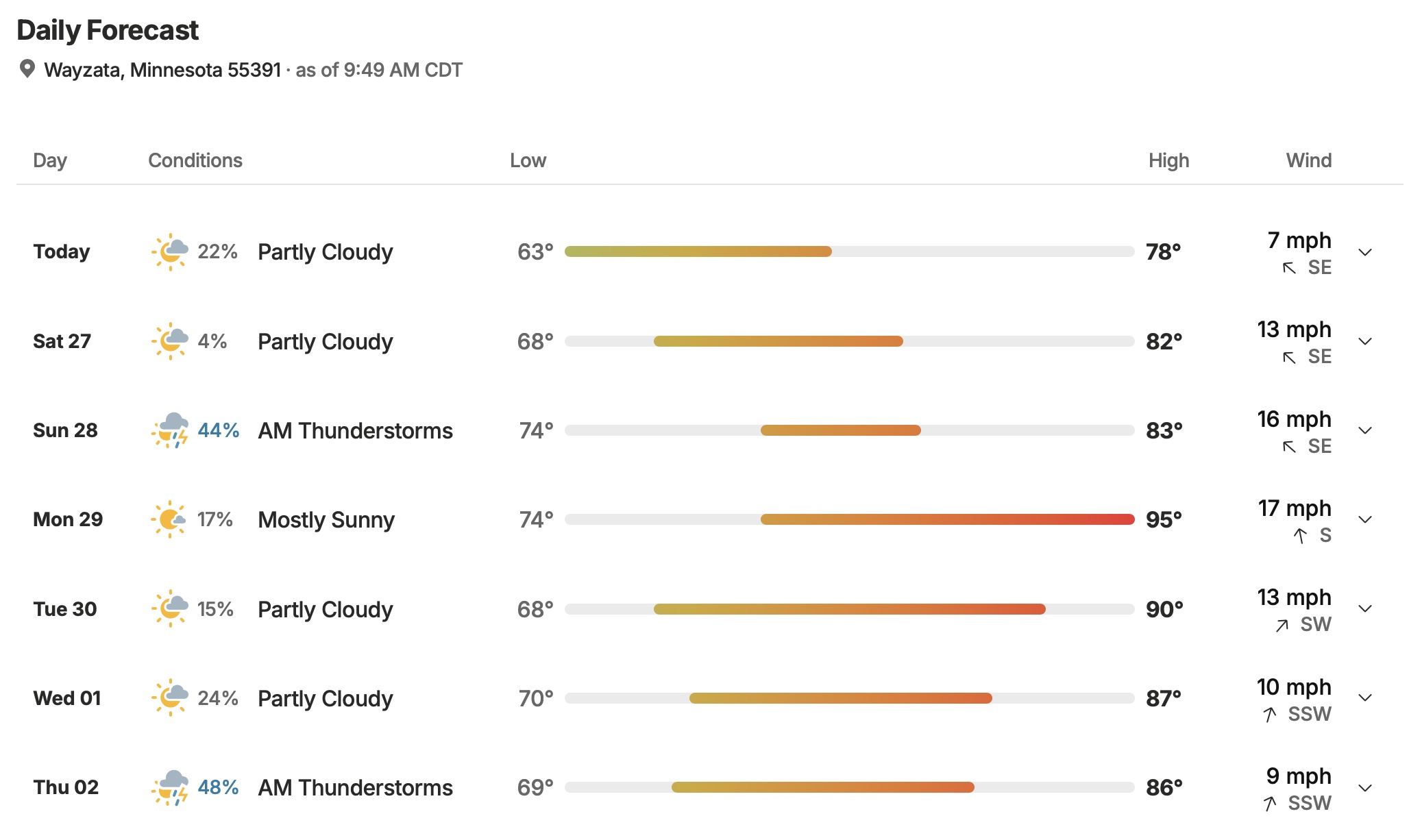Image resolution: width=1409 pixels, height=840 pixels.
Task: Click the location pin icon beside Wayzata
Action: click(x=27, y=69)
